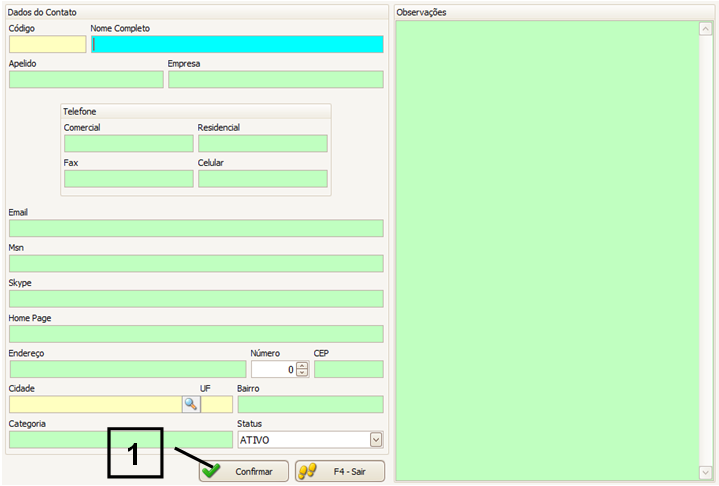Click the Residencial phone field

(x=262, y=144)
